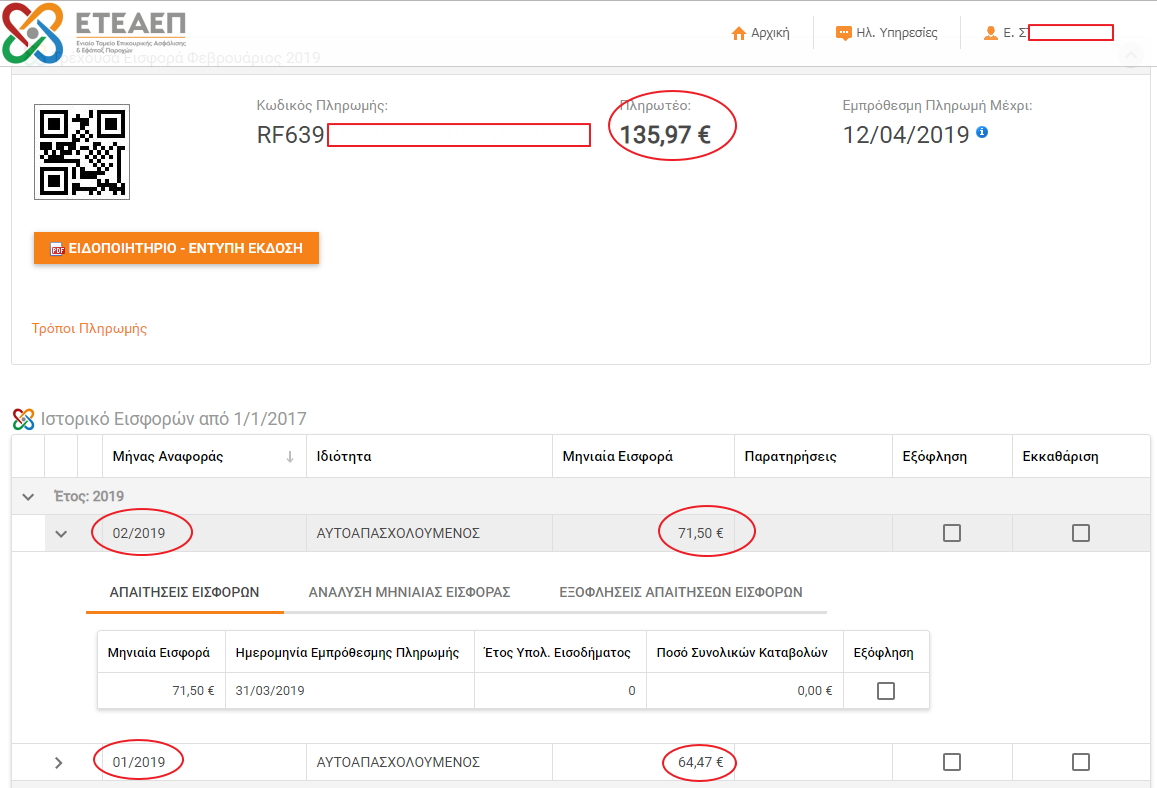Viewport: 1157px width, 788px height.
Task: Click the RF639 payment code
Action: tap(290, 135)
